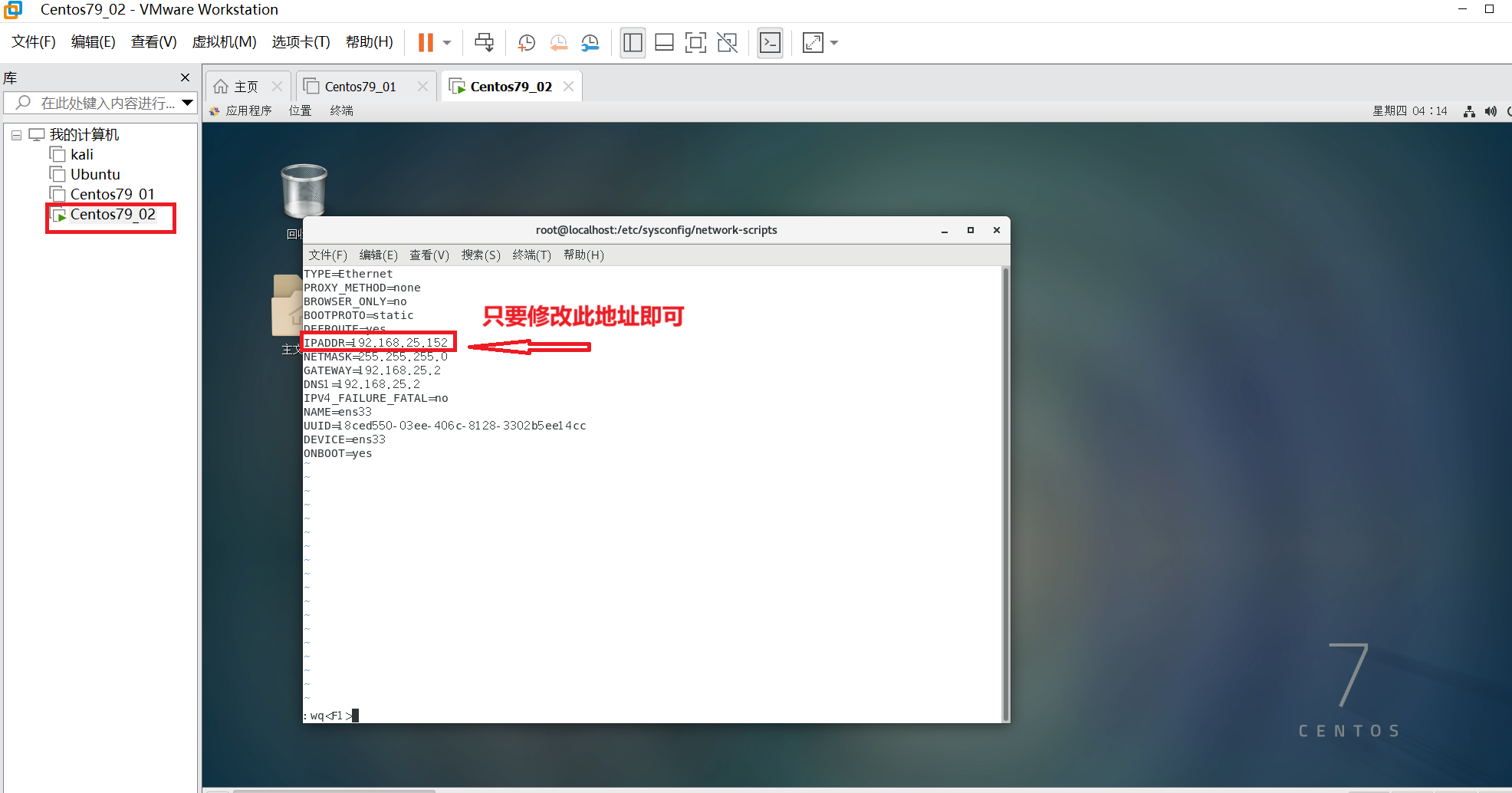Click the ONBOOT=yes line
This screenshot has width=1512, height=793.
[x=337, y=453]
